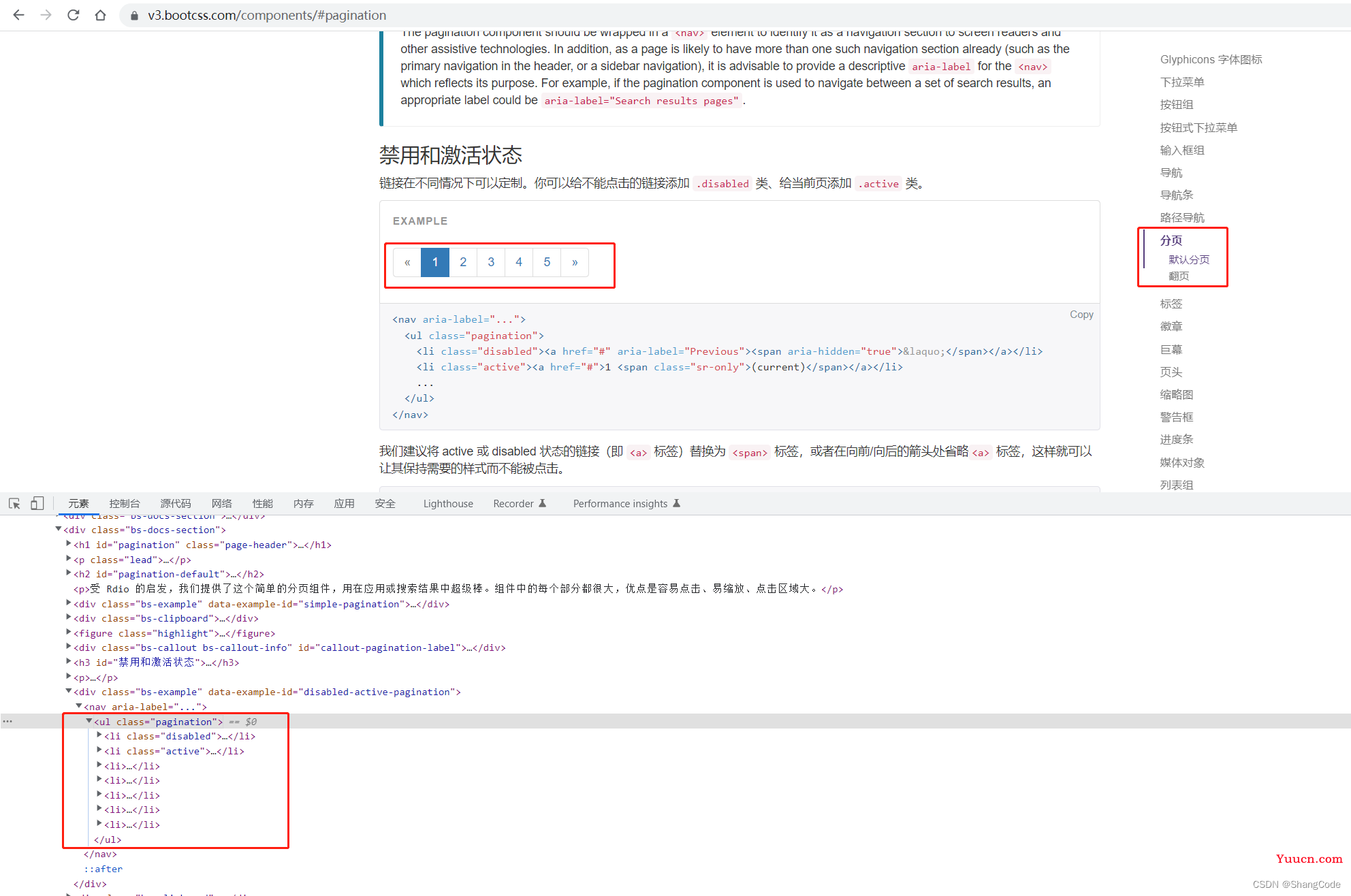The height and width of the screenshot is (896, 1351).
Task: Select the ::after pseudo-element row
Action: [103, 869]
